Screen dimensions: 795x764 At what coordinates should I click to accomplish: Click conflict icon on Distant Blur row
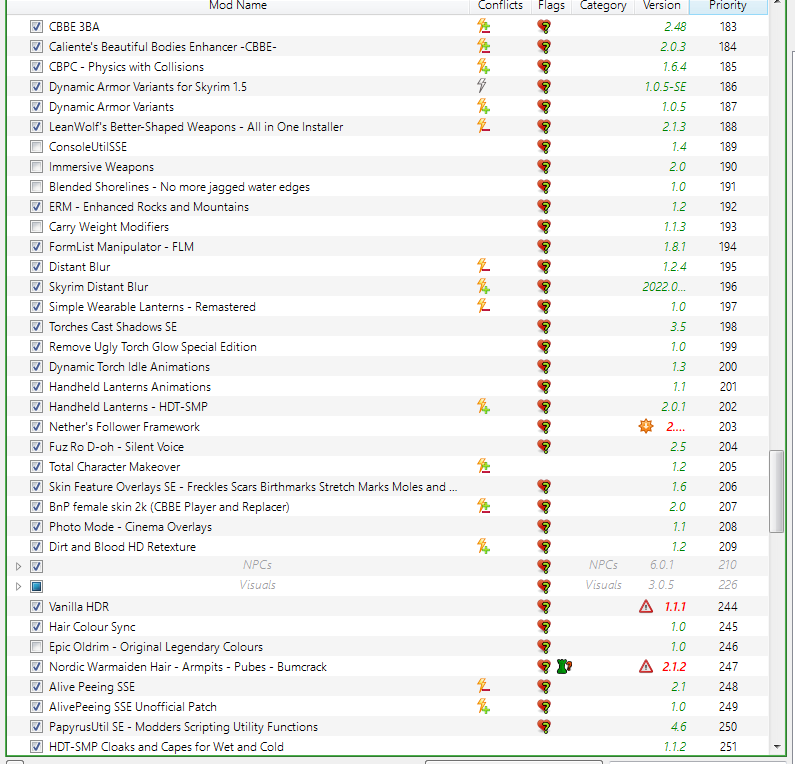(x=483, y=266)
